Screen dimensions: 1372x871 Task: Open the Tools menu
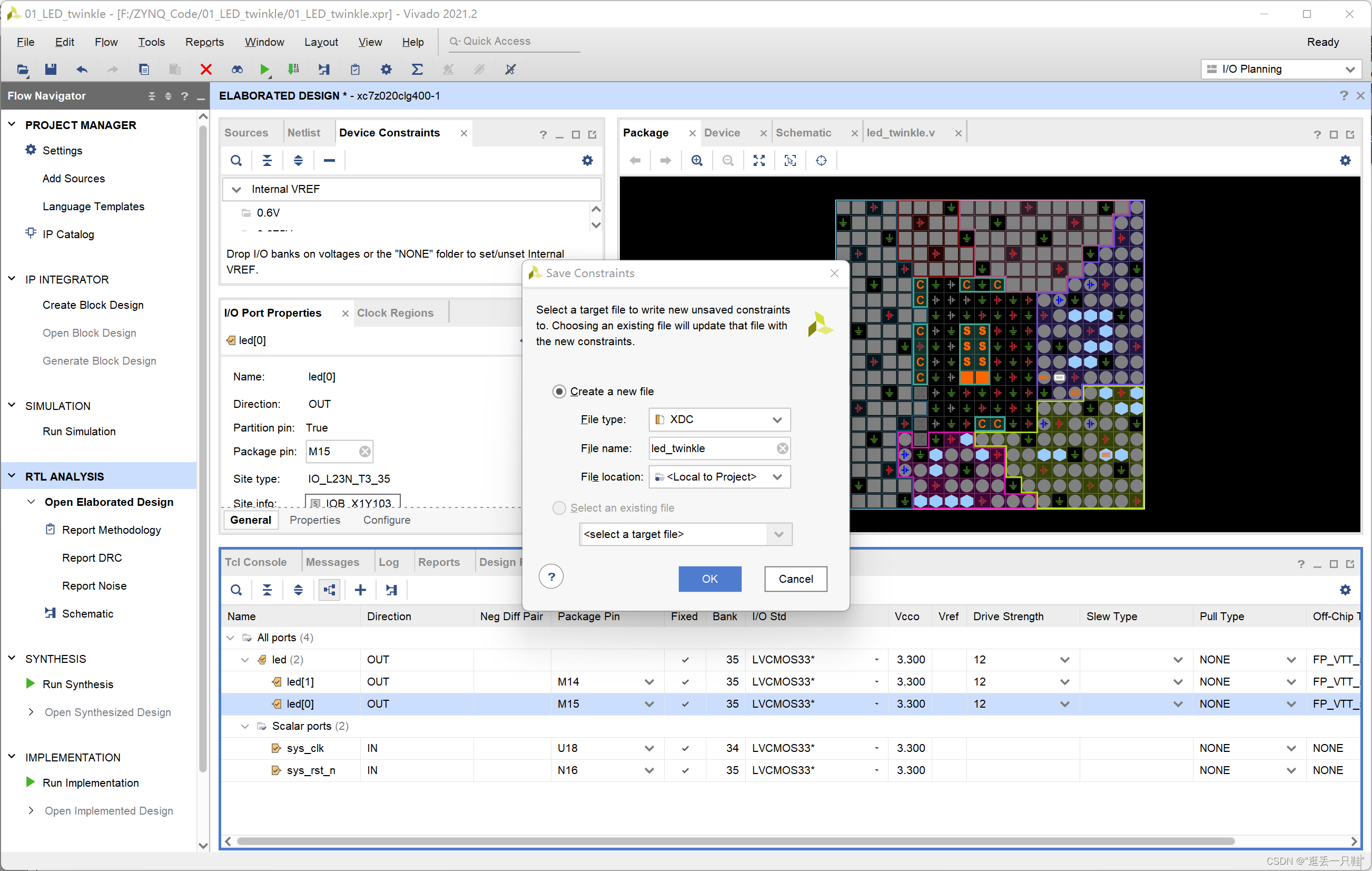point(152,42)
